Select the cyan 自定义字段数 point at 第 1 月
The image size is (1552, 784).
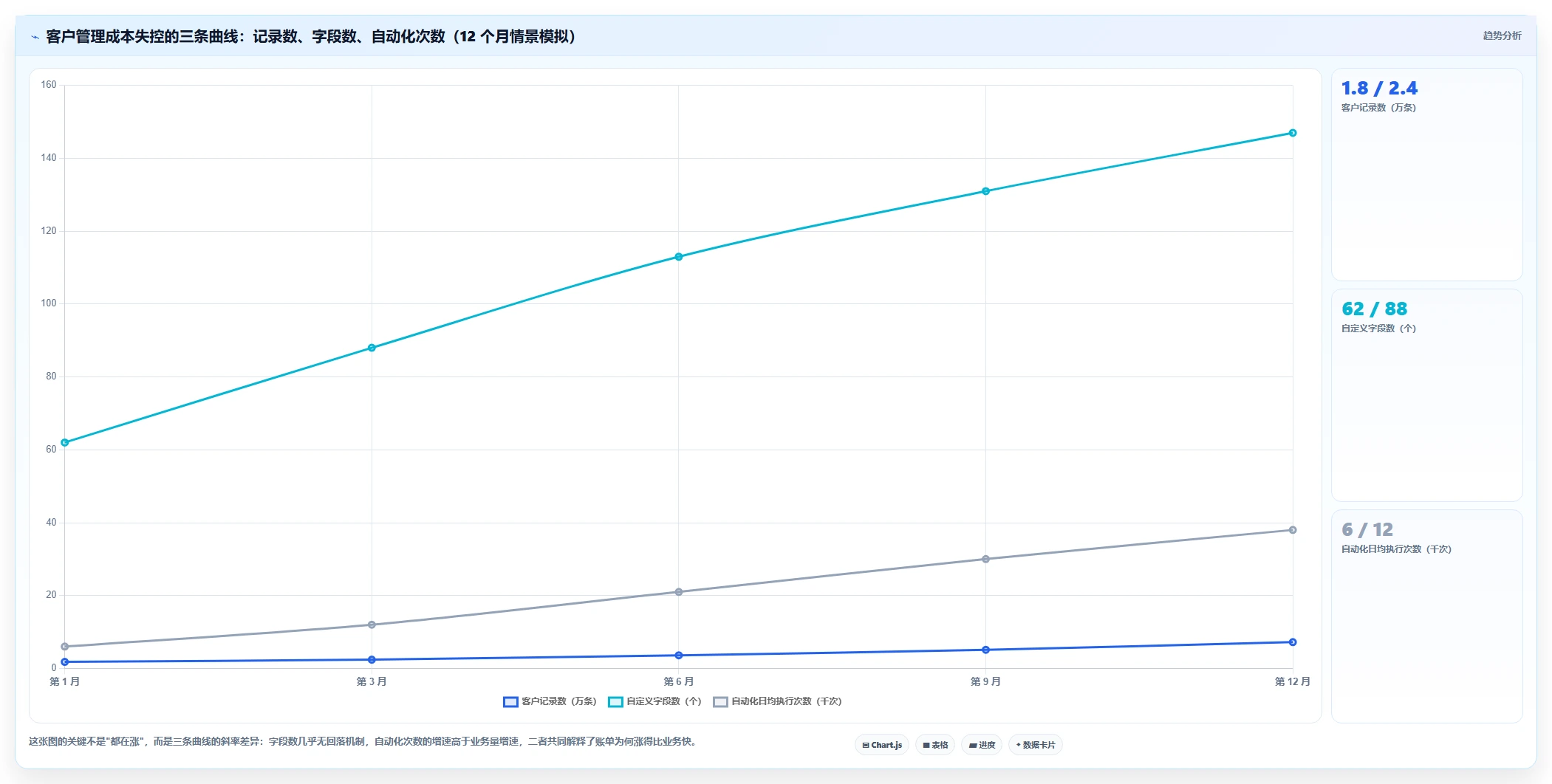[65, 443]
